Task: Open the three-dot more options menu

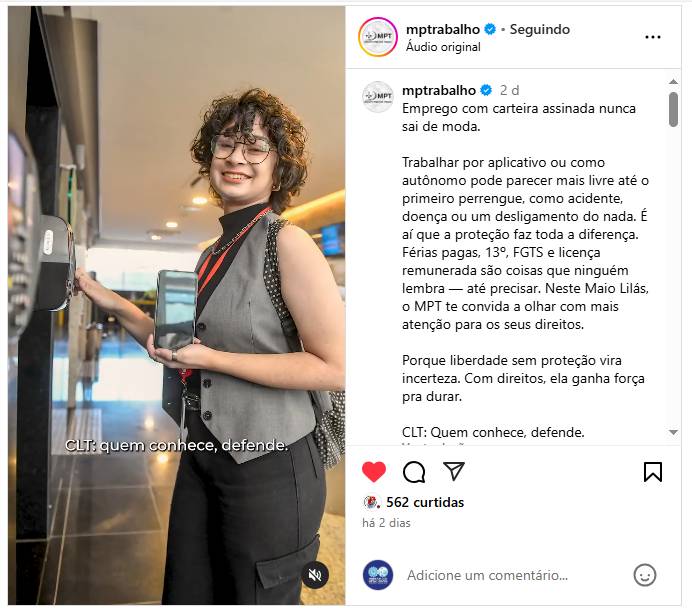Action: (653, 37)
